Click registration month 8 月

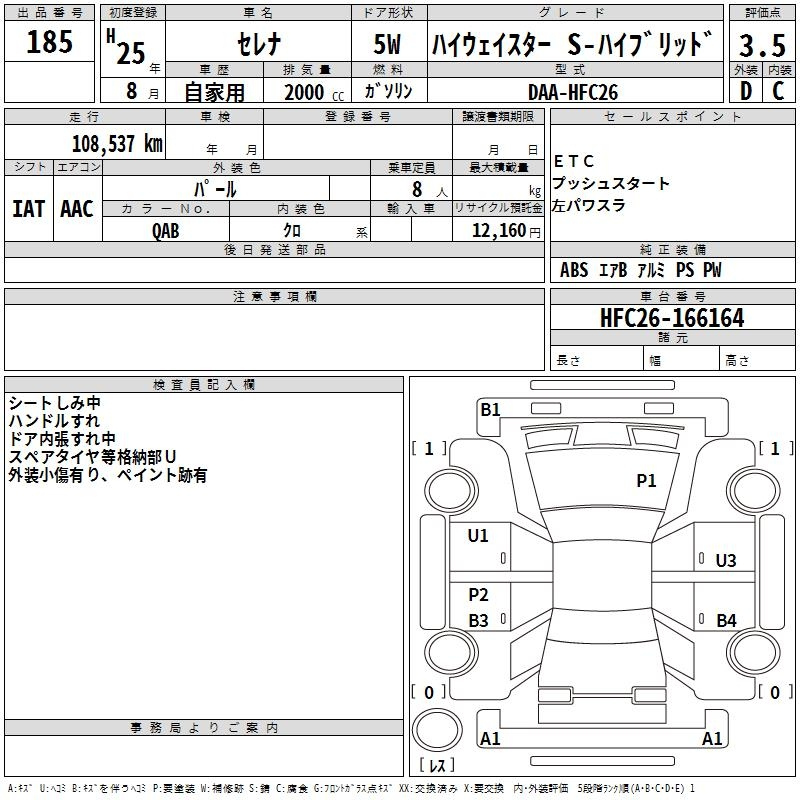[x=142, y=91]
